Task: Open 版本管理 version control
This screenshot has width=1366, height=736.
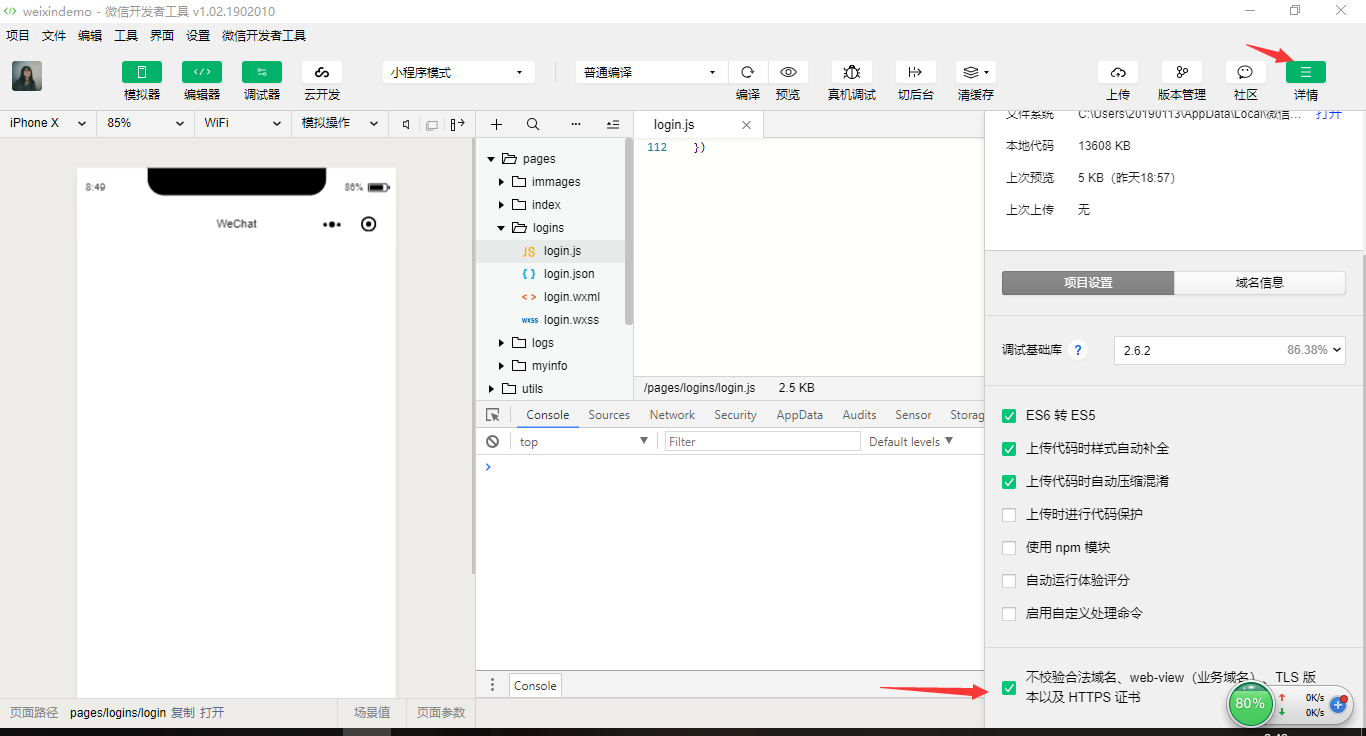Action: coord(1182,72)
